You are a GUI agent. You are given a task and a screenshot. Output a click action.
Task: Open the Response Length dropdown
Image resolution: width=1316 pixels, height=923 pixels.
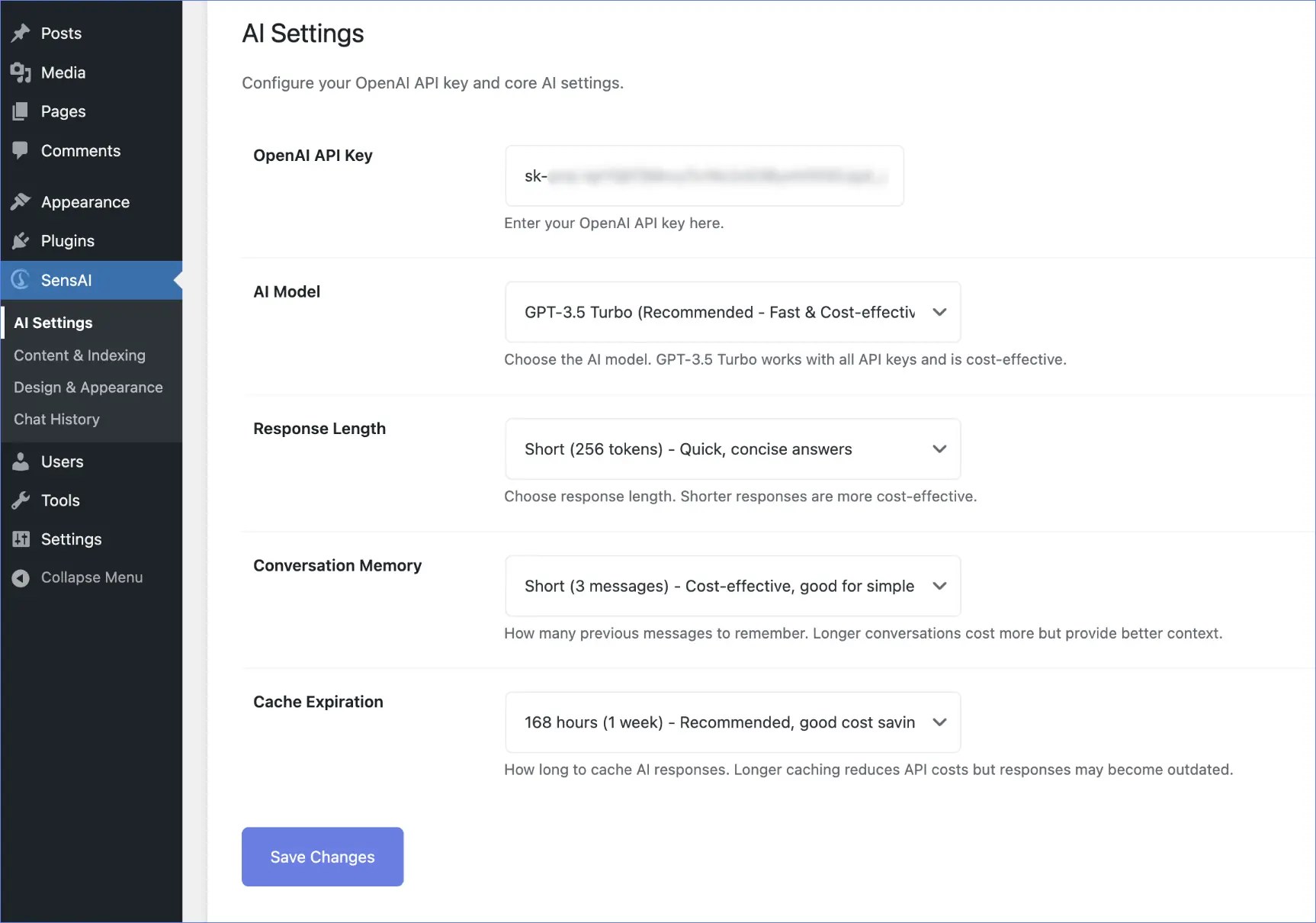(733, 449)
